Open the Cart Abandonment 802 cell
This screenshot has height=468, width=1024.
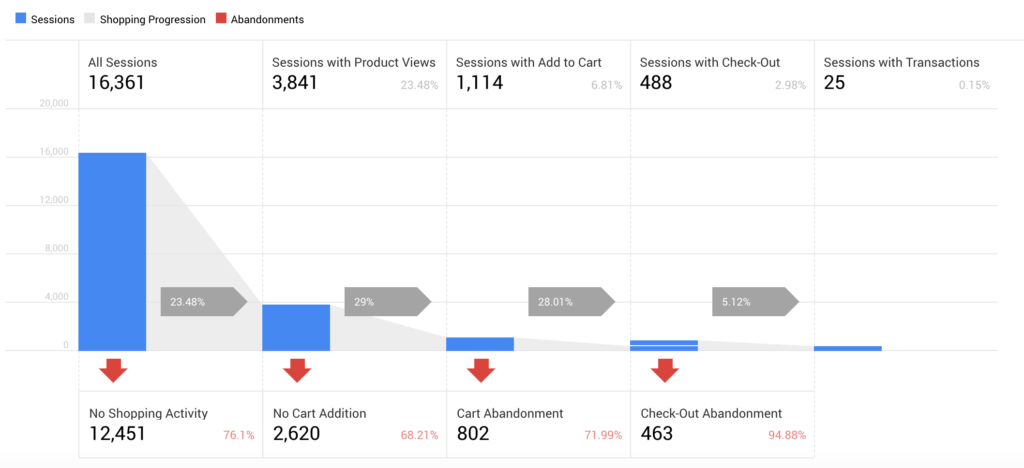[x=539, y=424]
